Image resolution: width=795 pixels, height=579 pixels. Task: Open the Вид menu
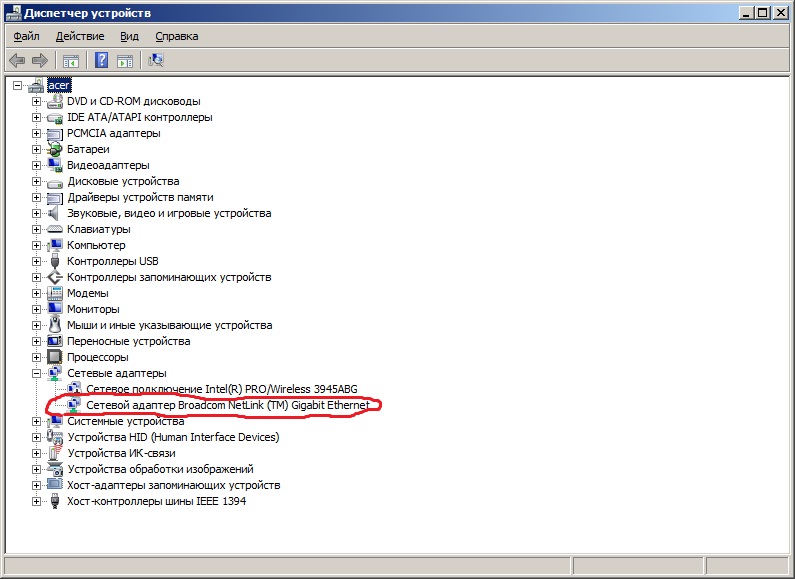point(129,36)
